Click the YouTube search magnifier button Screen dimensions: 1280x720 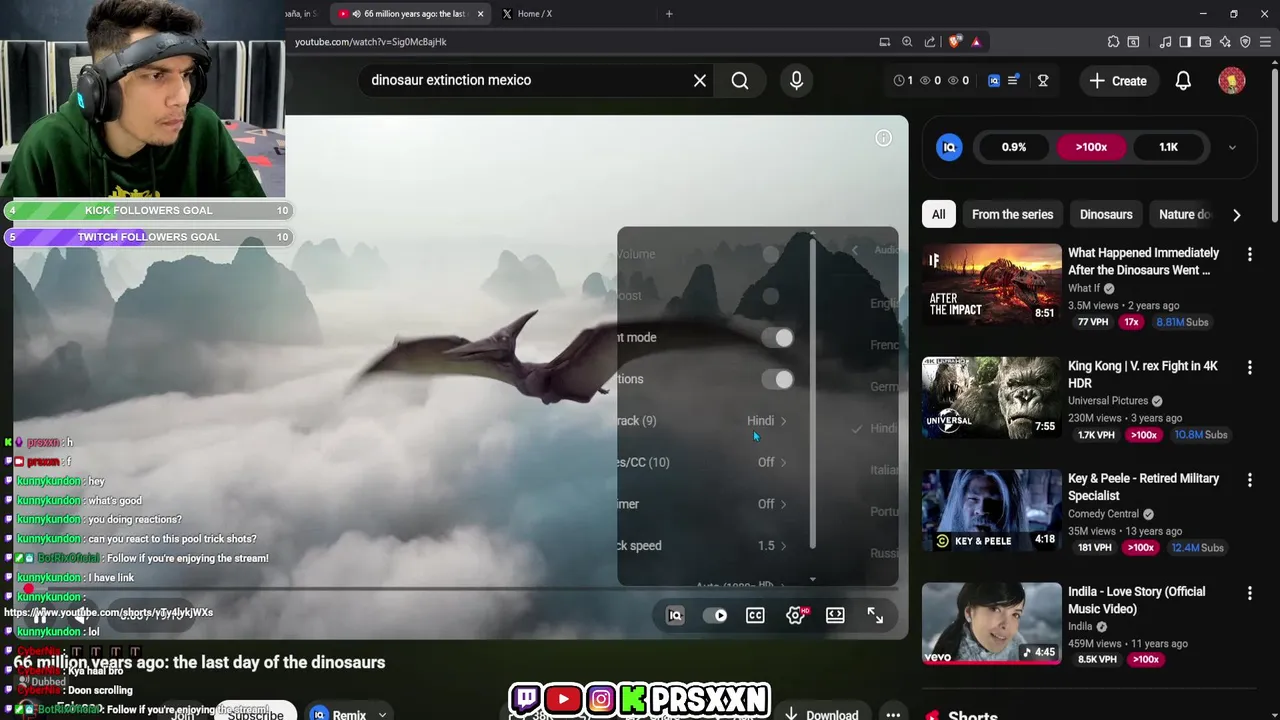(x=740, y=80)
